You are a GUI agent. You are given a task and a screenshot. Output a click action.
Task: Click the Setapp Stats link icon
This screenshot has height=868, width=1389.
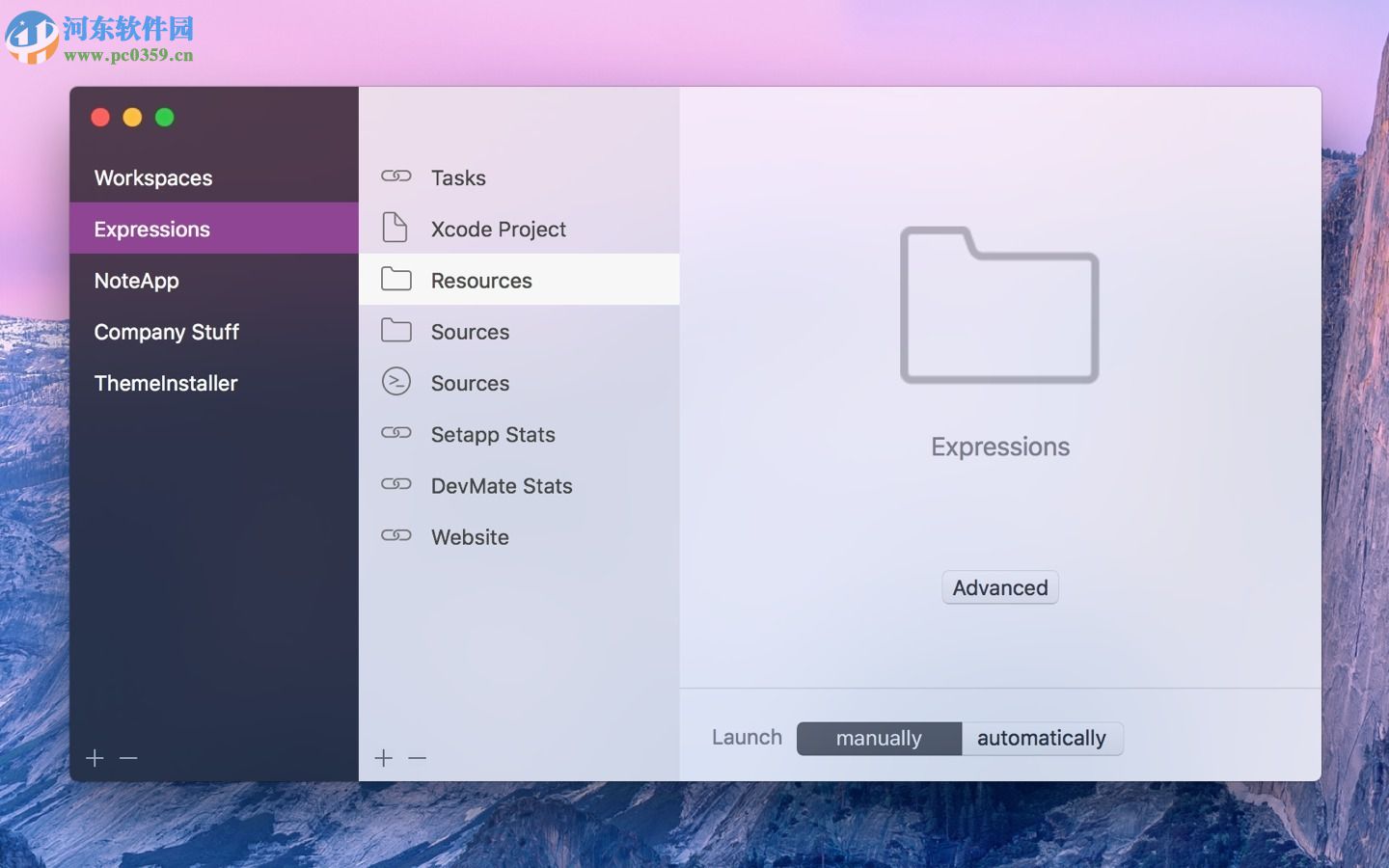point(396,433)
